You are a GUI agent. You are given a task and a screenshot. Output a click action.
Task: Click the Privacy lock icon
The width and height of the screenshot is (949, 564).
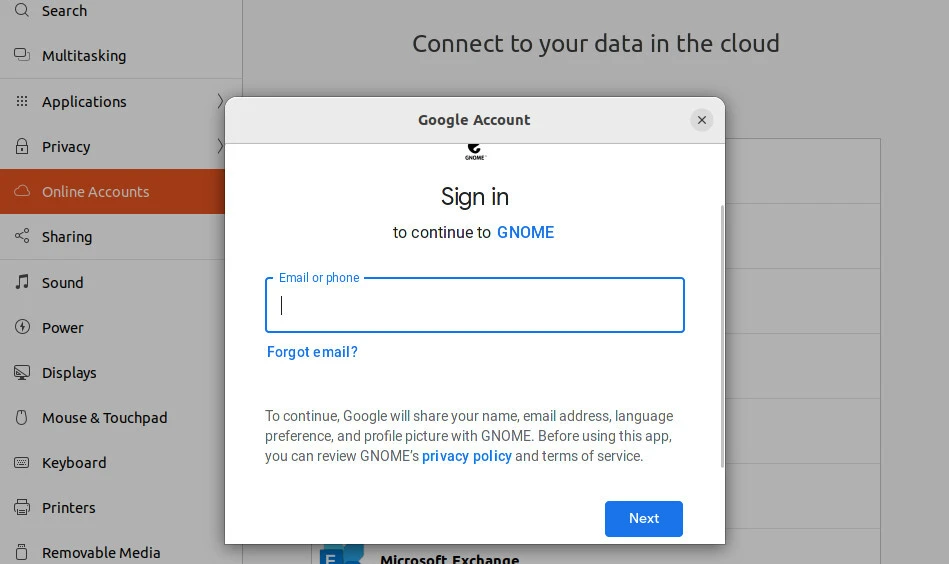(22, 147)
